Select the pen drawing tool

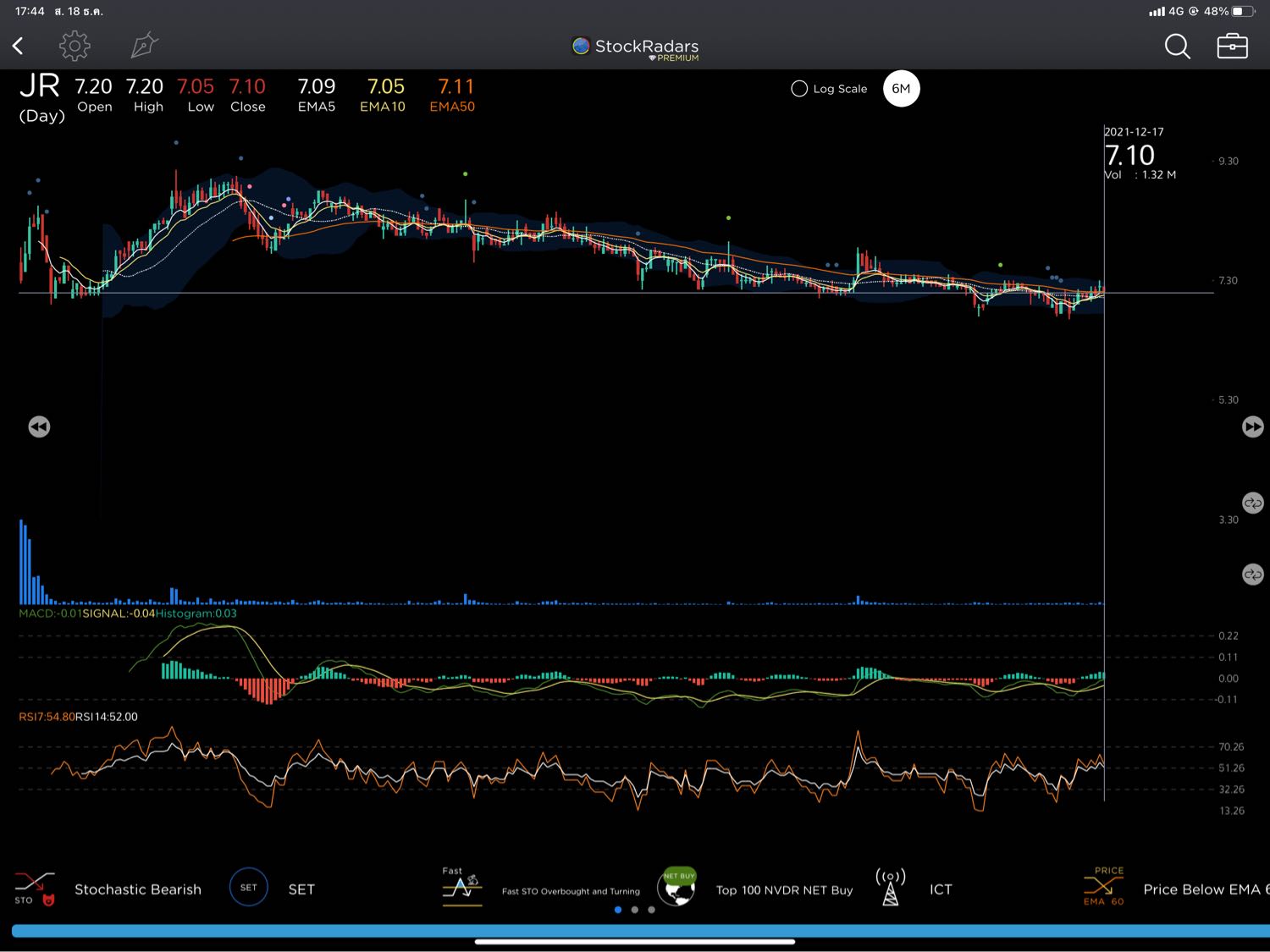(144, 46)
